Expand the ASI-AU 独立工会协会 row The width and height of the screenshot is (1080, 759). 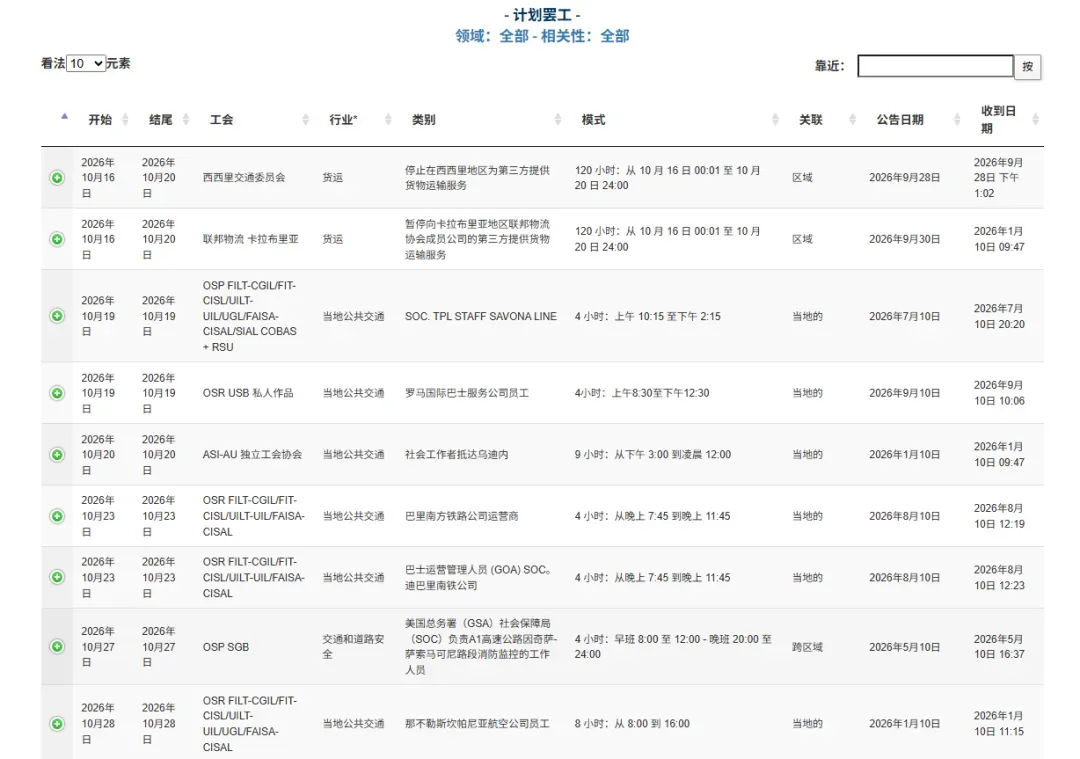click(57, 455)
